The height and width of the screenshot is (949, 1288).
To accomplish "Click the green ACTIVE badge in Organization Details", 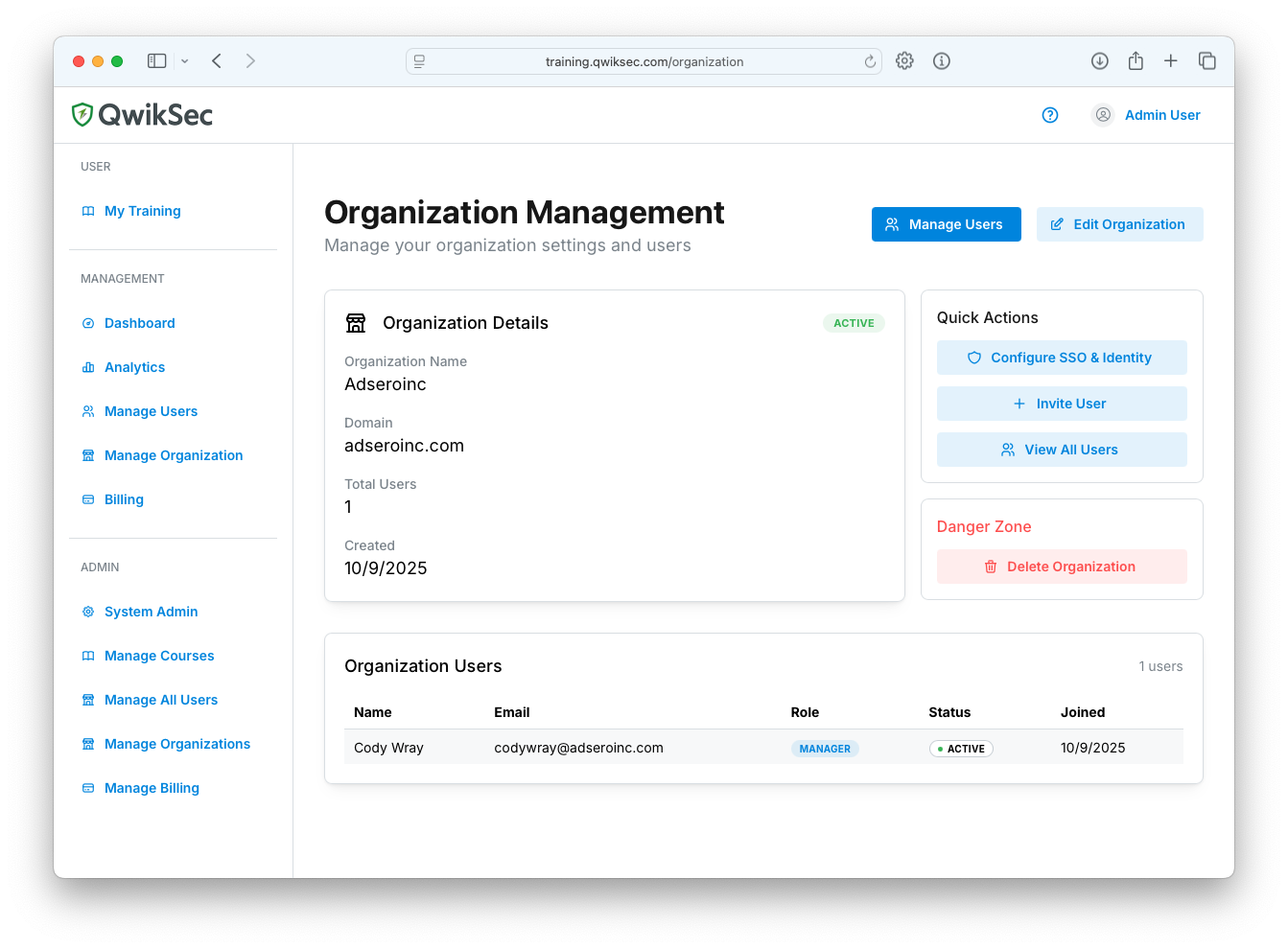I will point(854,323).
